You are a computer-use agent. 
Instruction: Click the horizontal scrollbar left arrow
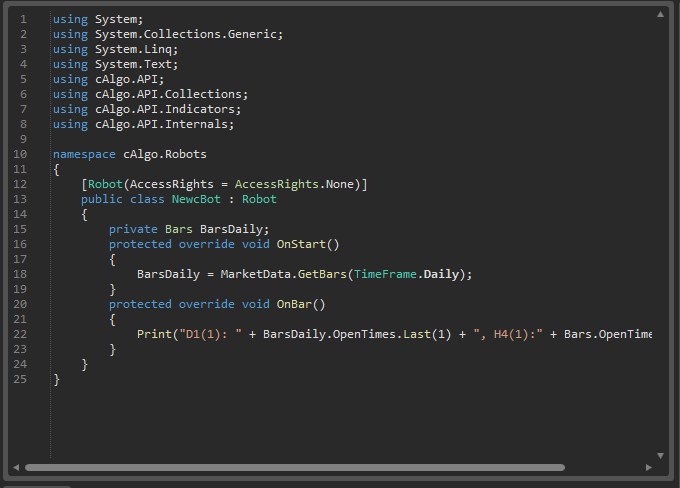click(16, 467)
